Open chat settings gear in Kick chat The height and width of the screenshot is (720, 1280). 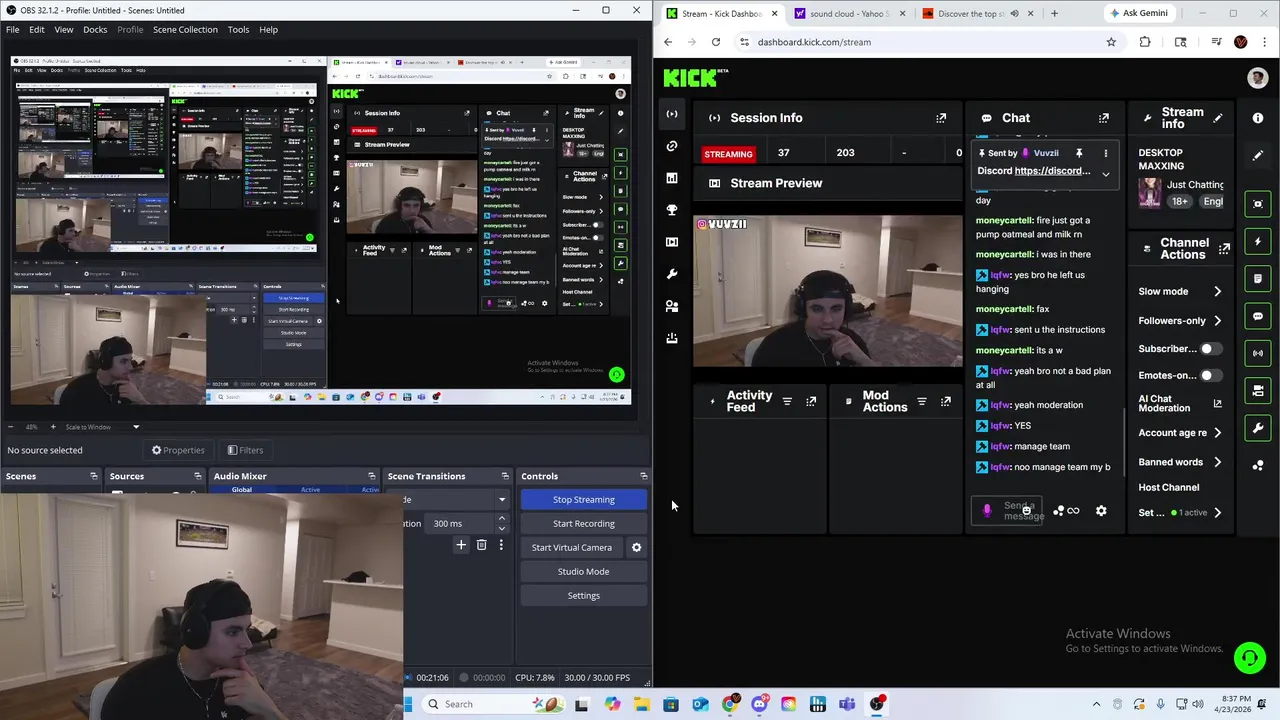coord(1101,511)
